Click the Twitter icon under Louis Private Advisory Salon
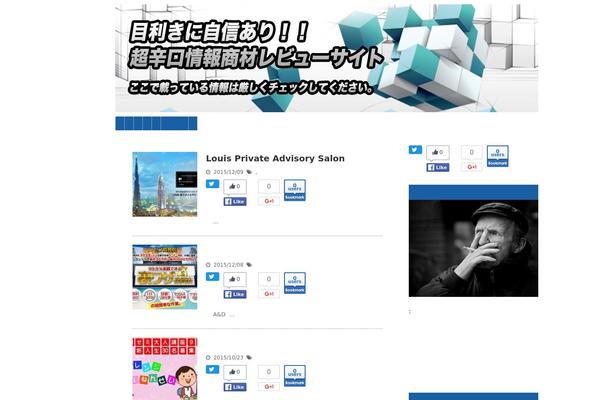The height and width of the screenshot is (400, 600). [212, 184]
